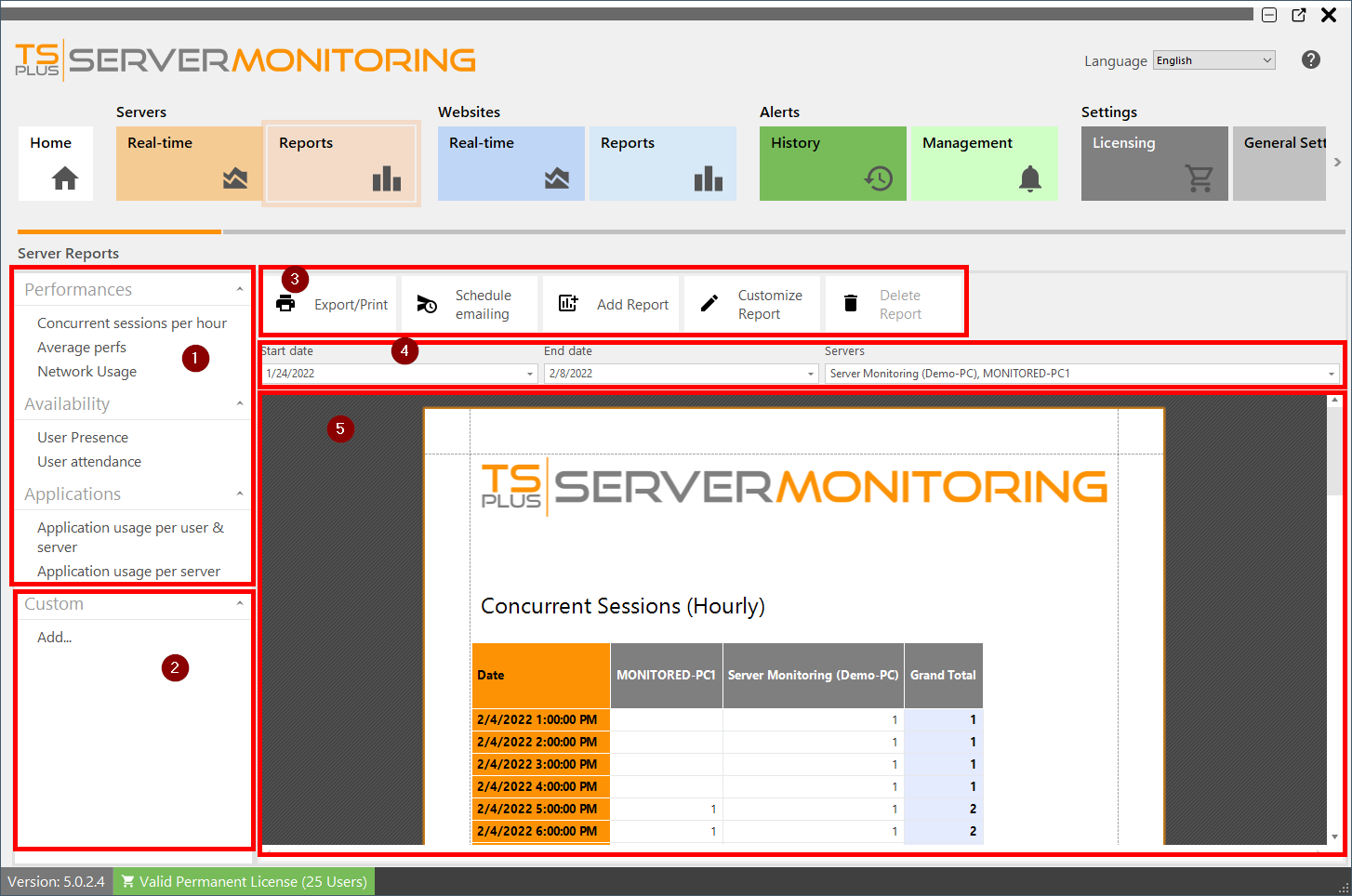Click the Servers Reports bar chart icon
The image size is (1352, 896).
point(386,177)
